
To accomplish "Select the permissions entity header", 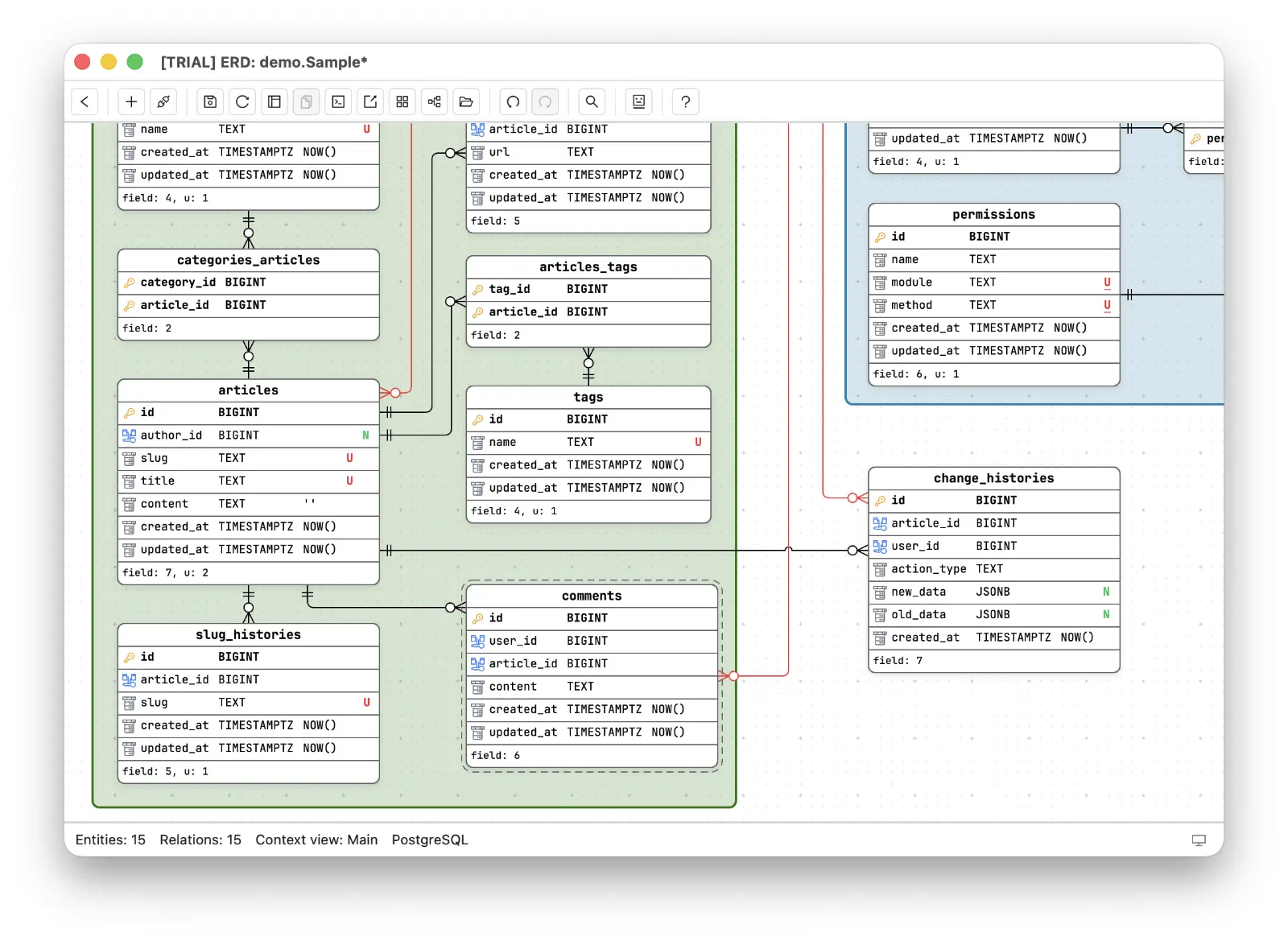I will pos(993,215).
